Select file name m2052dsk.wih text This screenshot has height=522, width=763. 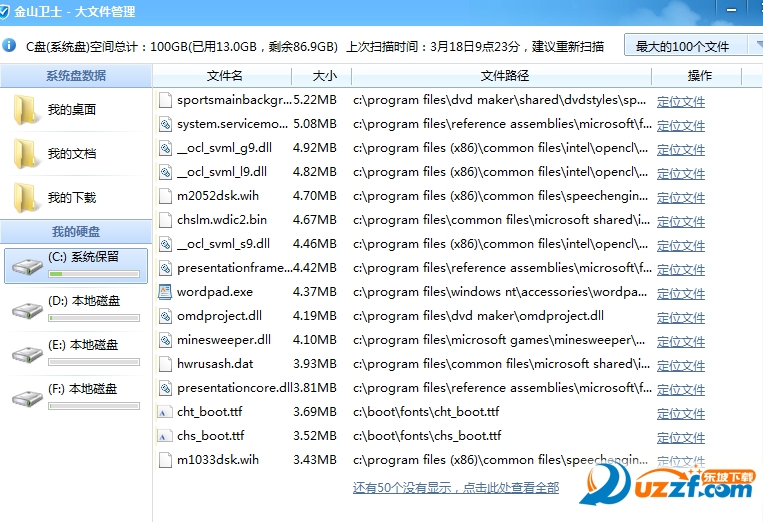218,196
